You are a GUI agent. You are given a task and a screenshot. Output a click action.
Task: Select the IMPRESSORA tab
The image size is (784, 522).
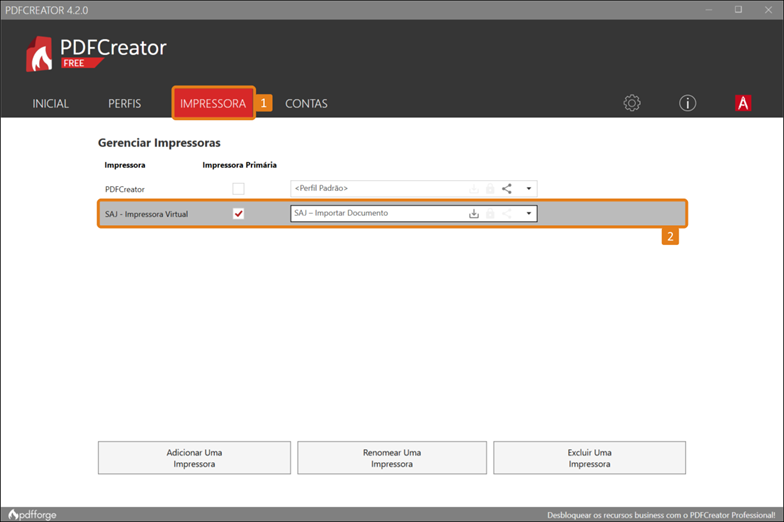[213, 104]
